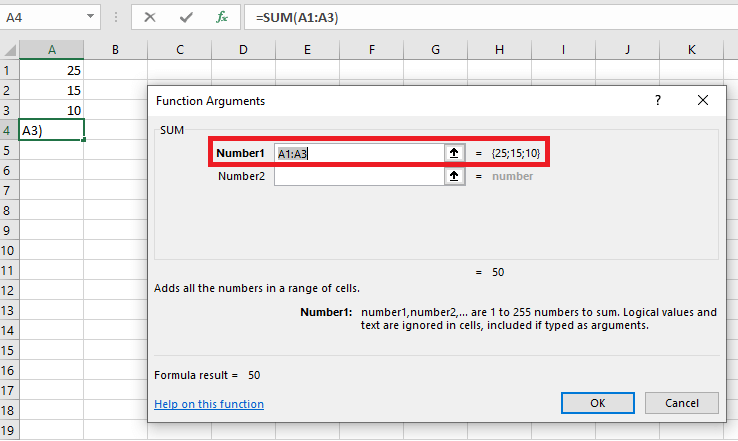
Task: Click the Insert Function fx icon
Action: (222, 17)
